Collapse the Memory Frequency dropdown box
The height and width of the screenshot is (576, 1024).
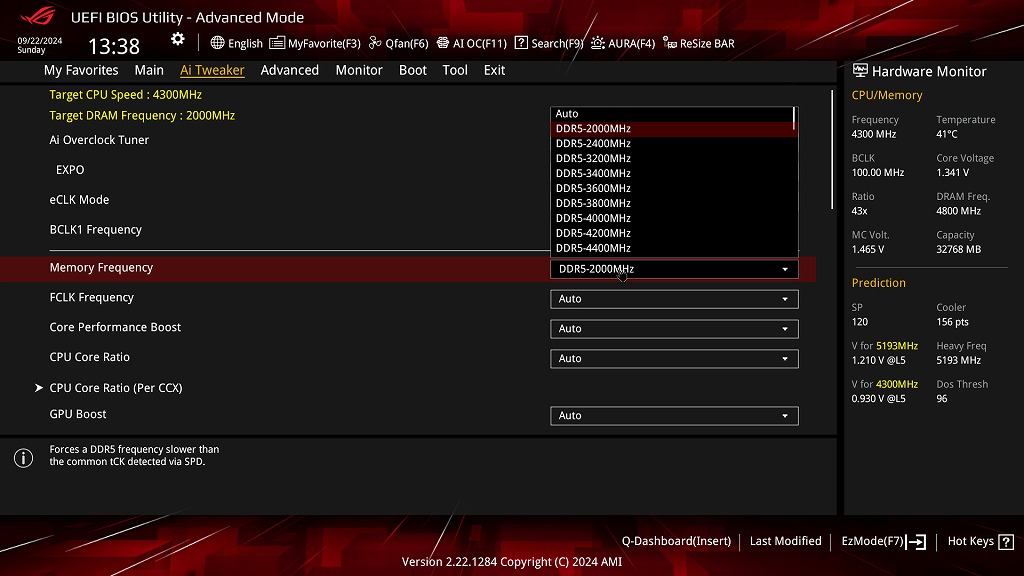click(x=674, y=269)
